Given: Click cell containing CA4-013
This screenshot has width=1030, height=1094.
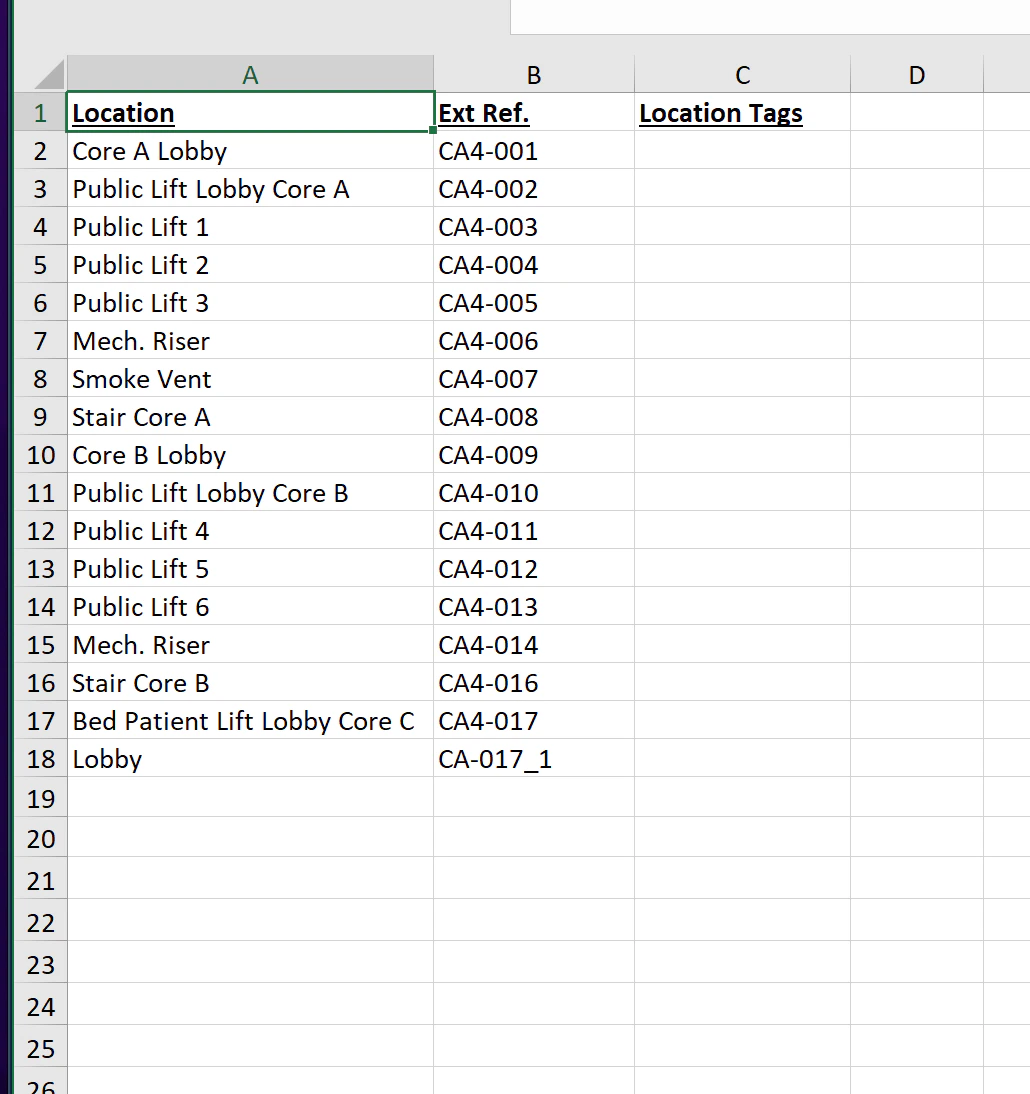Looking at the screenshot, I should coord(534,606).
